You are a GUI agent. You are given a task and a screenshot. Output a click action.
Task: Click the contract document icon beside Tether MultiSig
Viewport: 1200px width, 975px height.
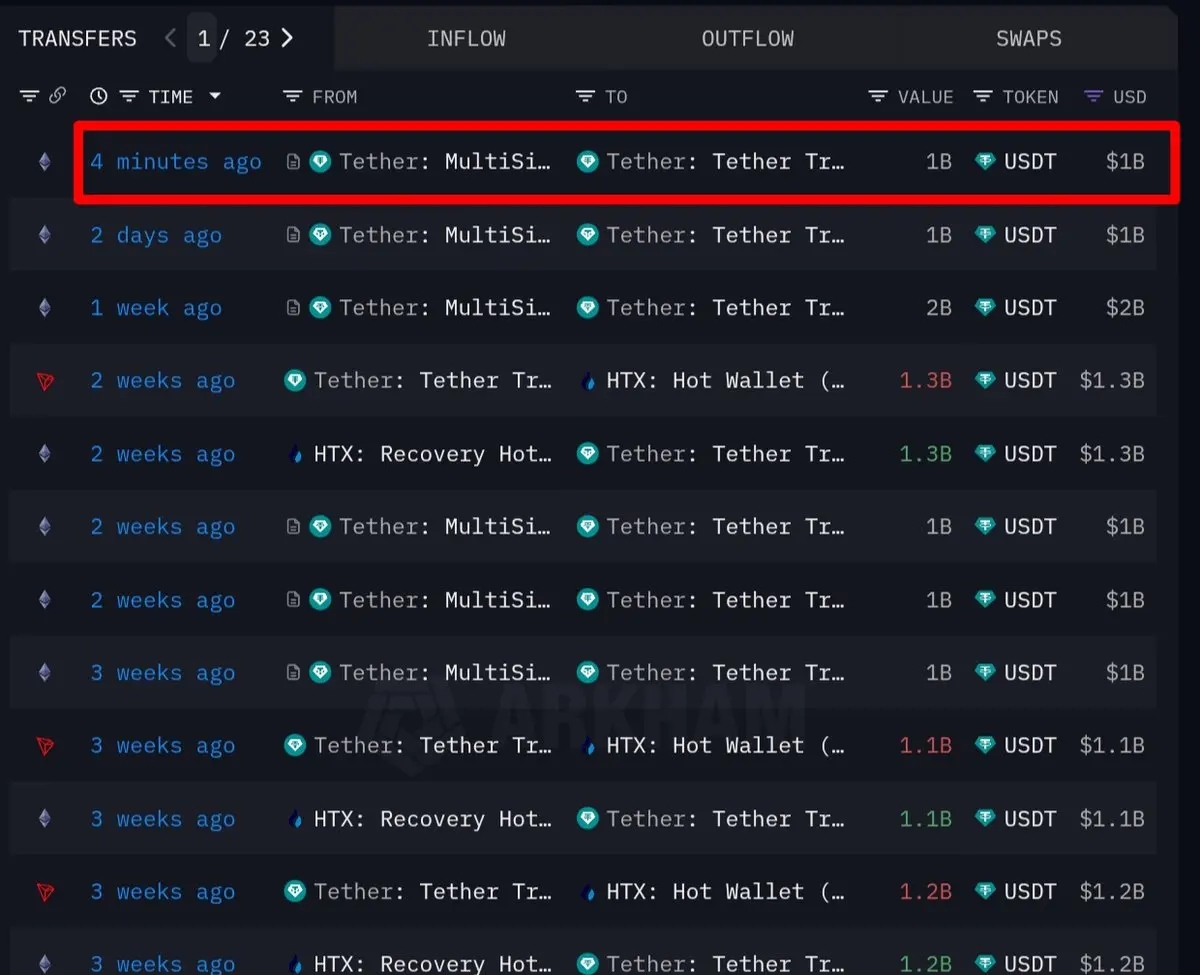coord(293,161)
